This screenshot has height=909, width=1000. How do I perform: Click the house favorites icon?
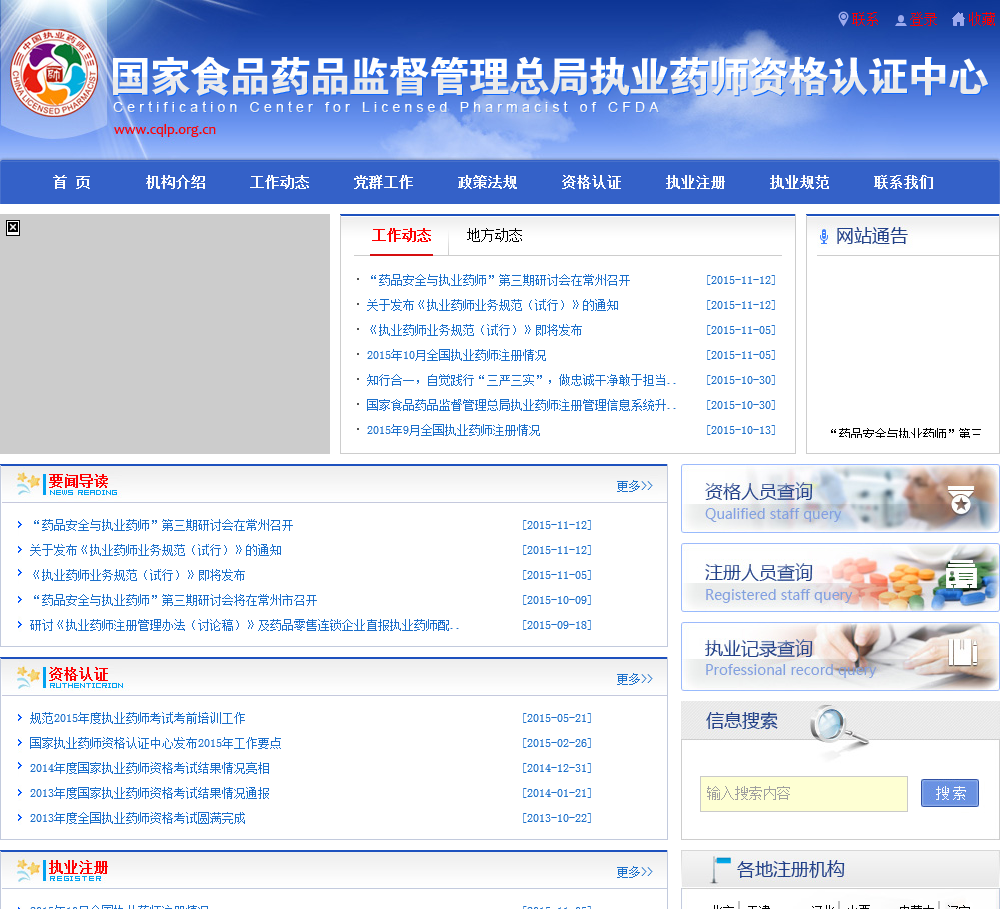click(x=958, y=19)
